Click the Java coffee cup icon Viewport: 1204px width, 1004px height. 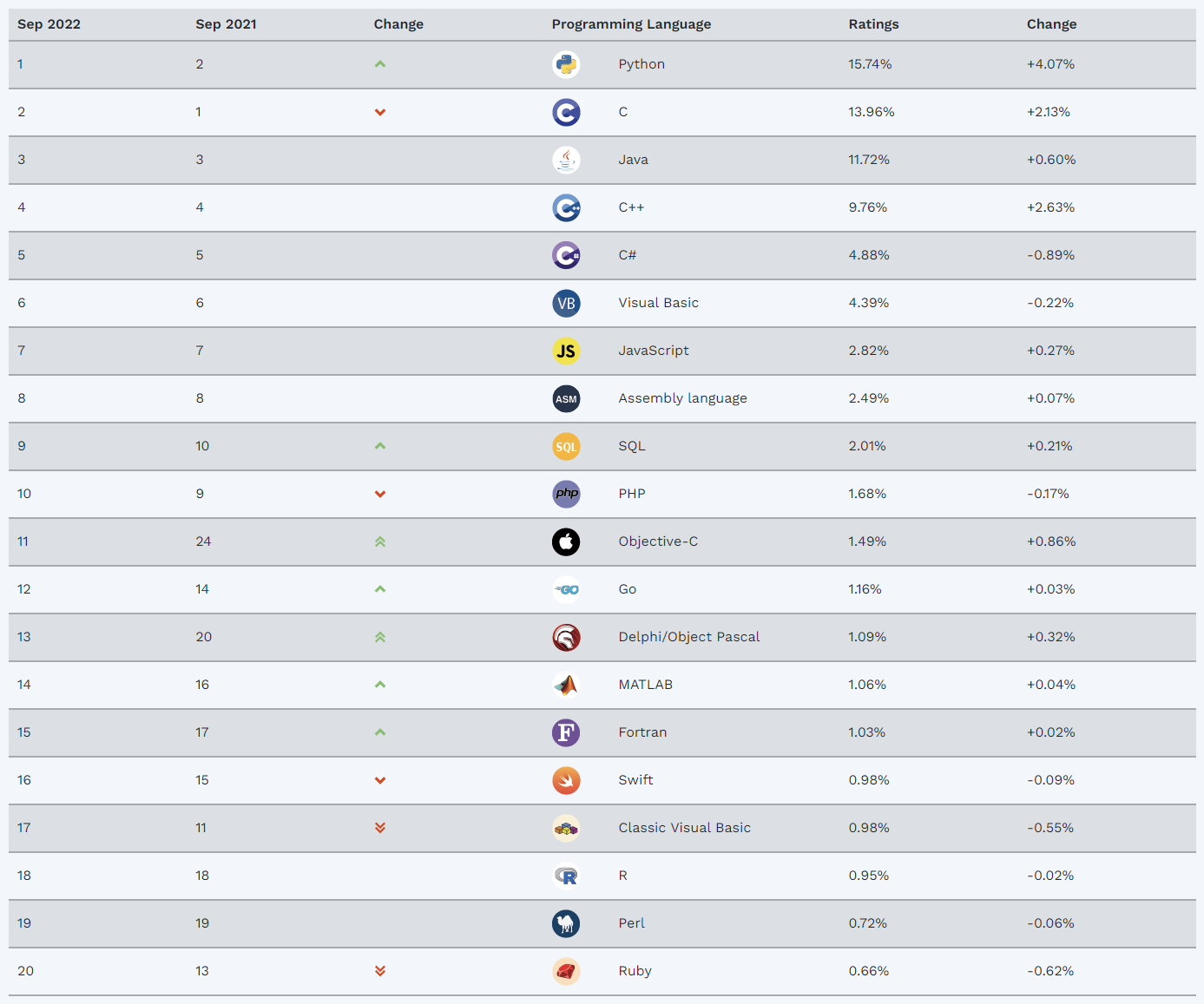coord(566,160)
